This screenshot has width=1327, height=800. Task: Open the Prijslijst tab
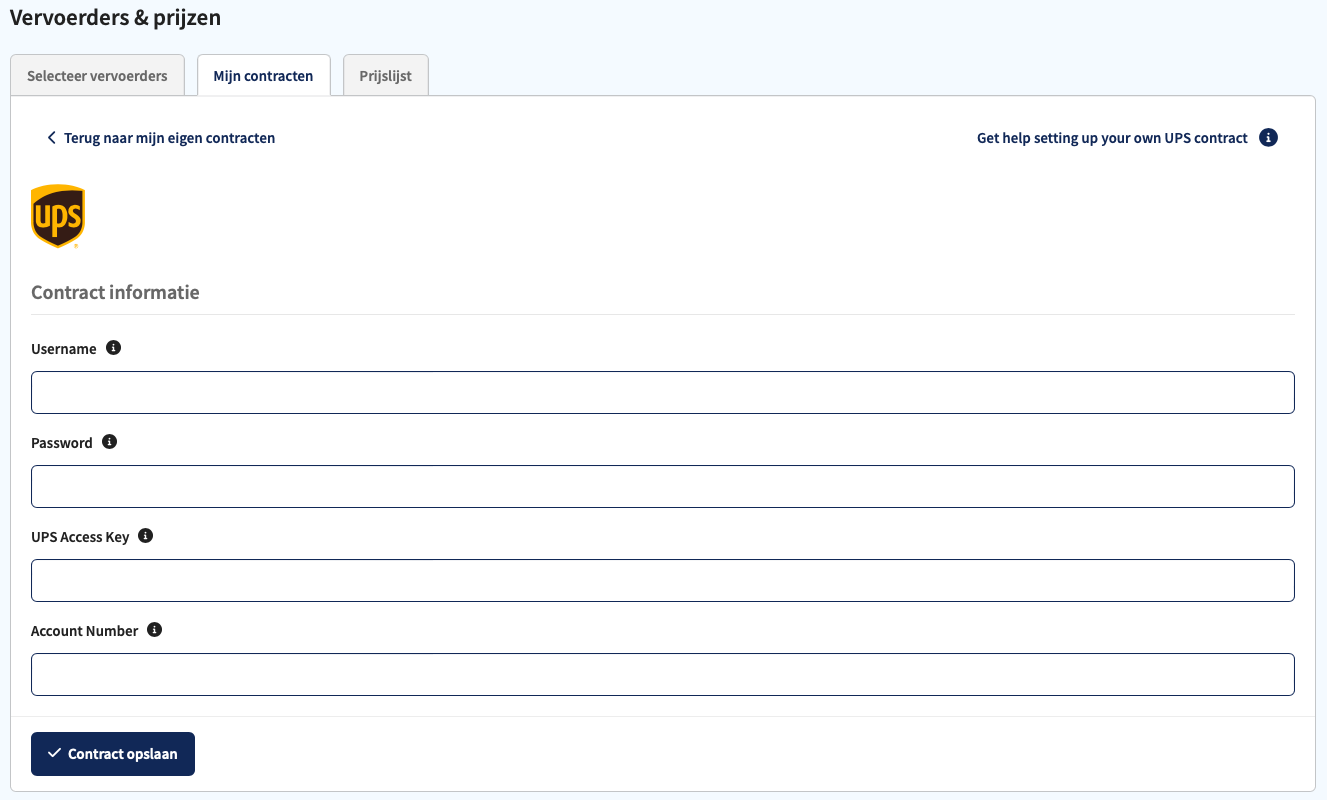tap(386, 75)
